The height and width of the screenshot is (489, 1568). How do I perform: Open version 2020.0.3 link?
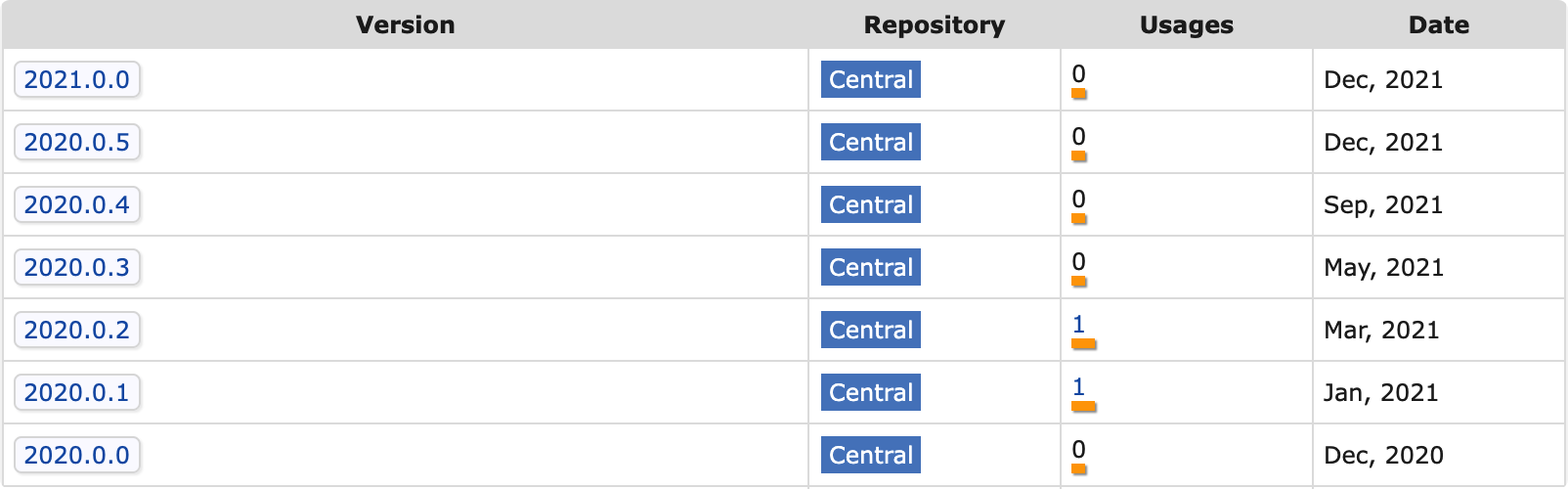[76, 268]
